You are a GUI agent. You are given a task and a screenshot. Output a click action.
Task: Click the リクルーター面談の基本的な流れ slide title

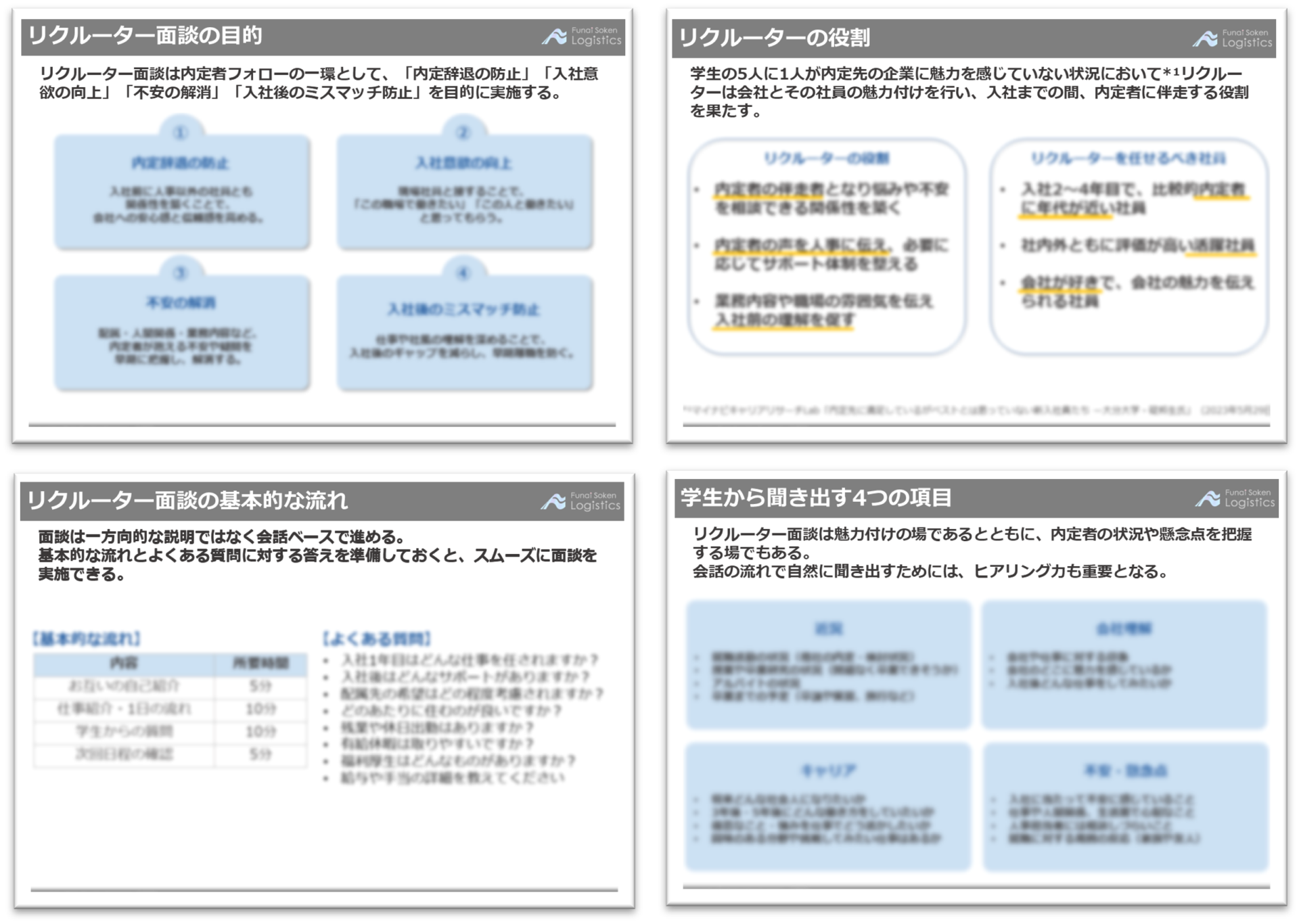187,501
